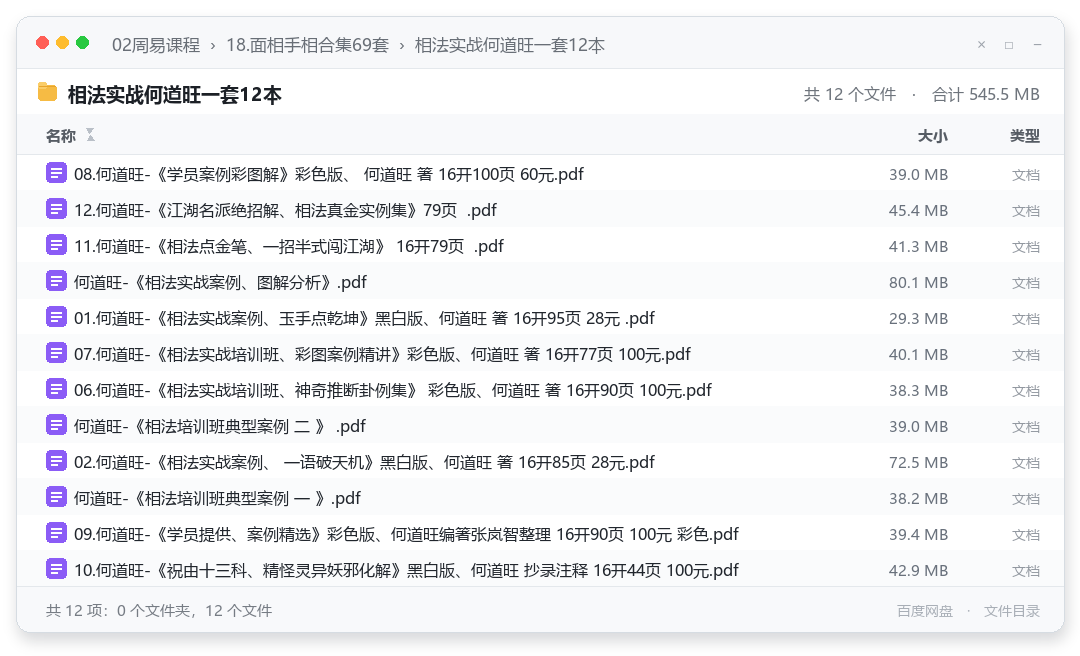This screenshot has width=1080, height=656.
Task: Click the dash minimize icon at top right
Action: [x=1037, y=45]
